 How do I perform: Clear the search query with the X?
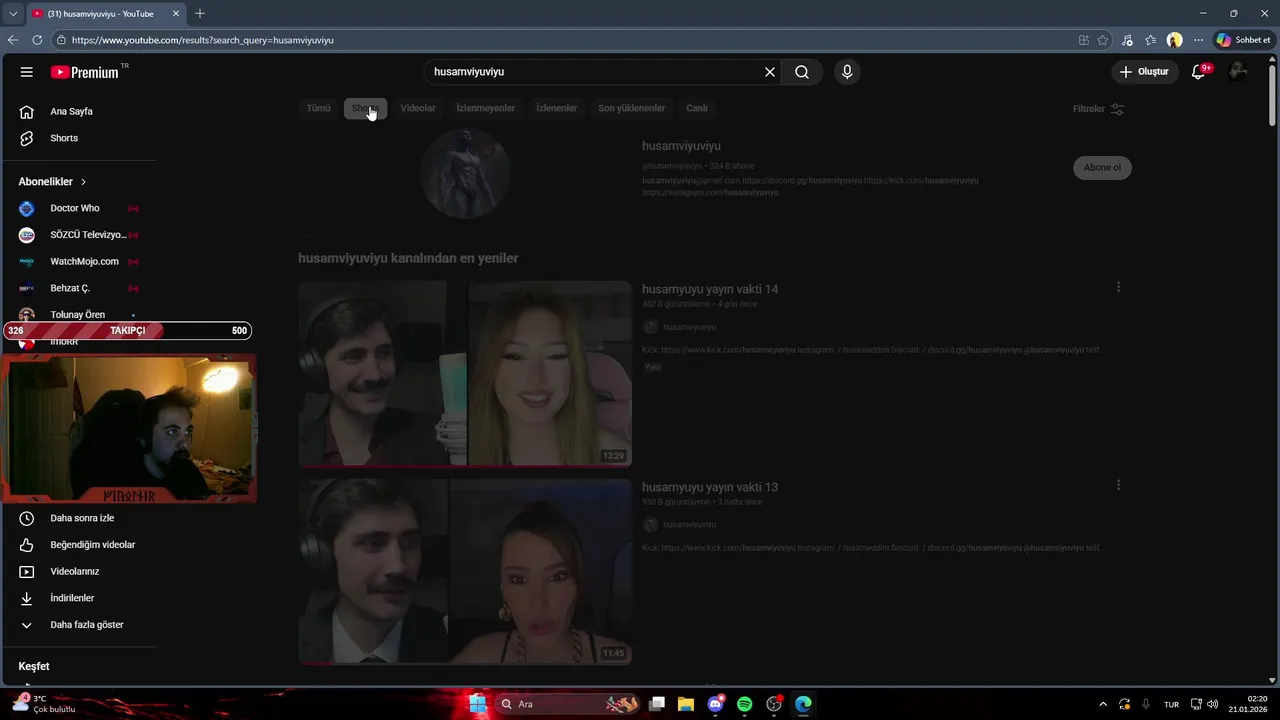click(770, 72)
